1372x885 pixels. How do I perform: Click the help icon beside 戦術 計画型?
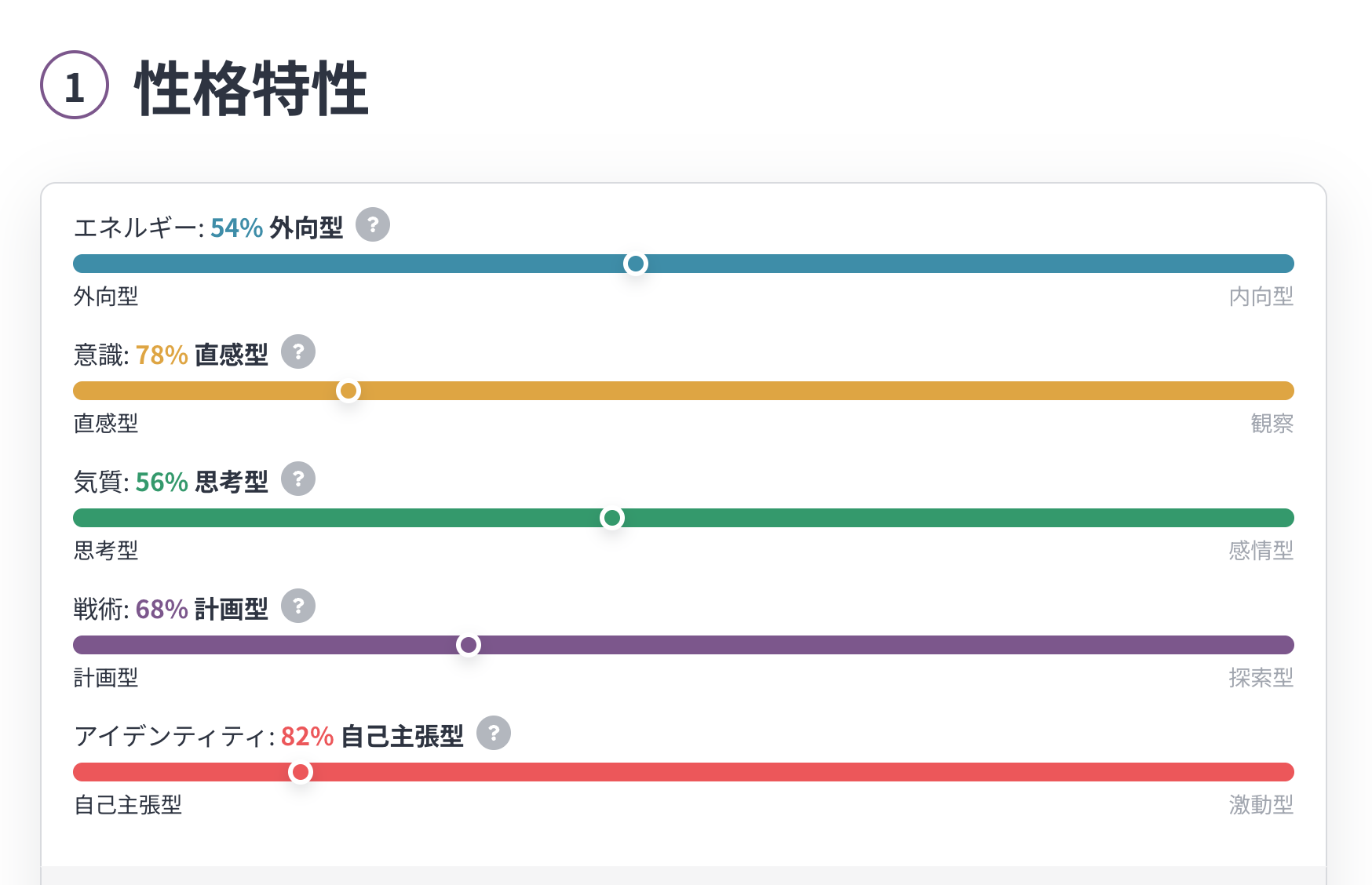coord(298,606)
